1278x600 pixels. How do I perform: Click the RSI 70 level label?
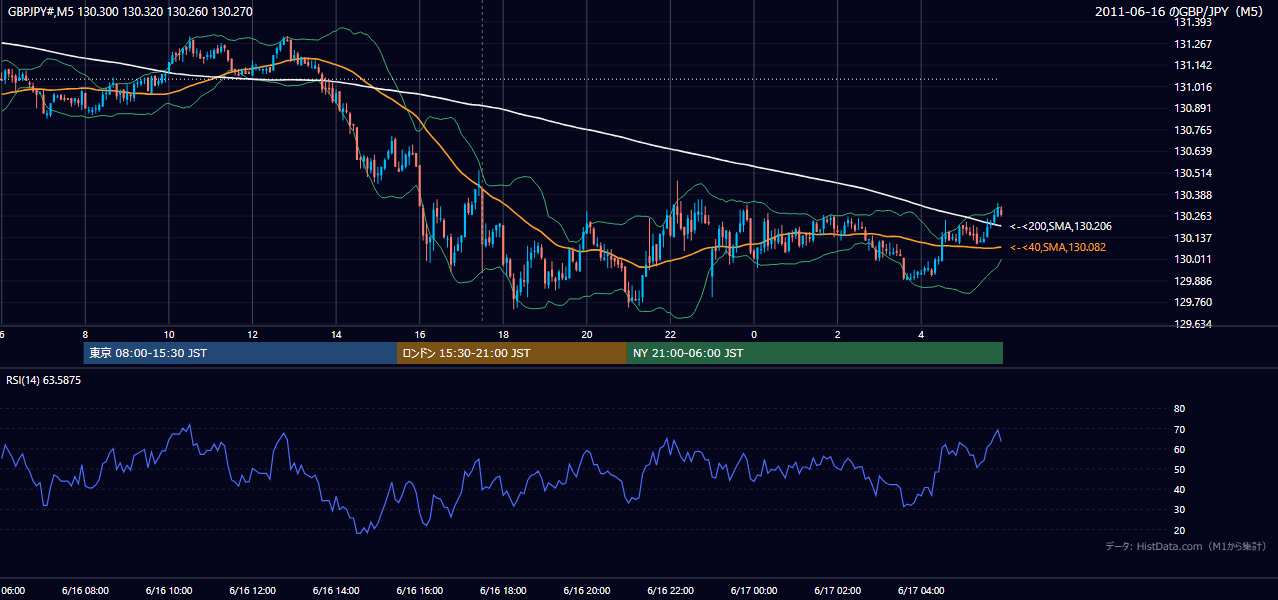click(x=1179, y=429)
